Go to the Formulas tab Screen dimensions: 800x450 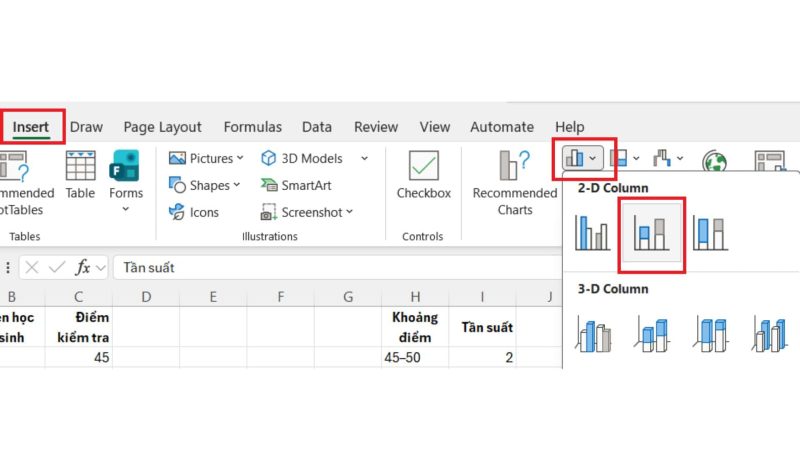click(x=253, y=127)
